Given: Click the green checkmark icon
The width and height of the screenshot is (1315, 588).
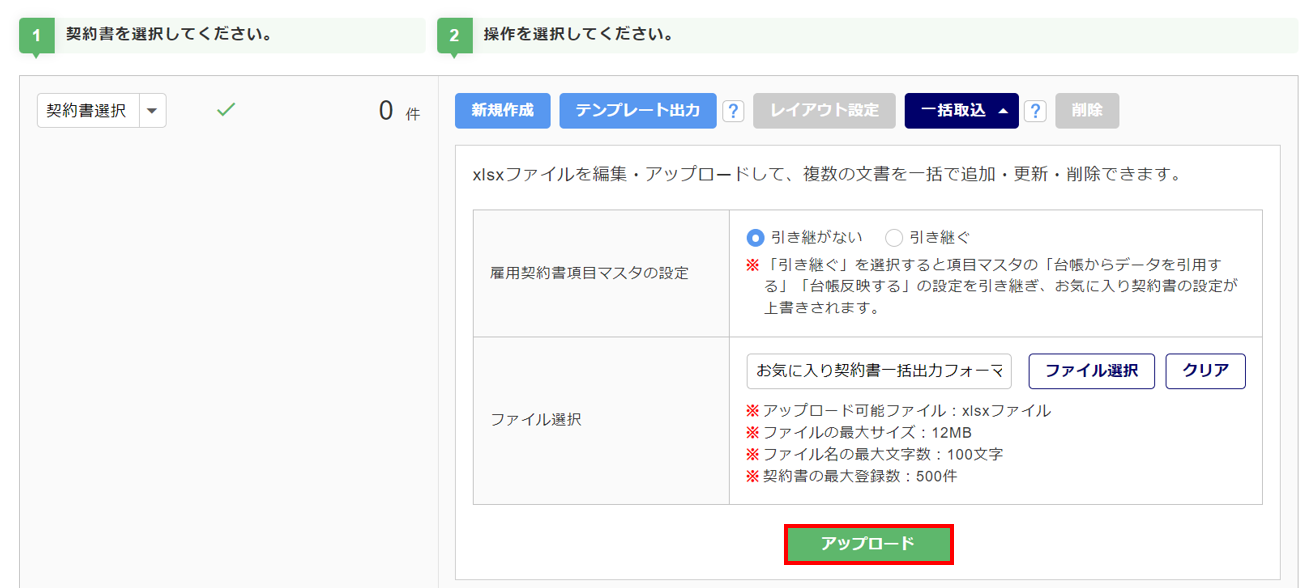Looking at the screenshot, I should click(226, 110).
